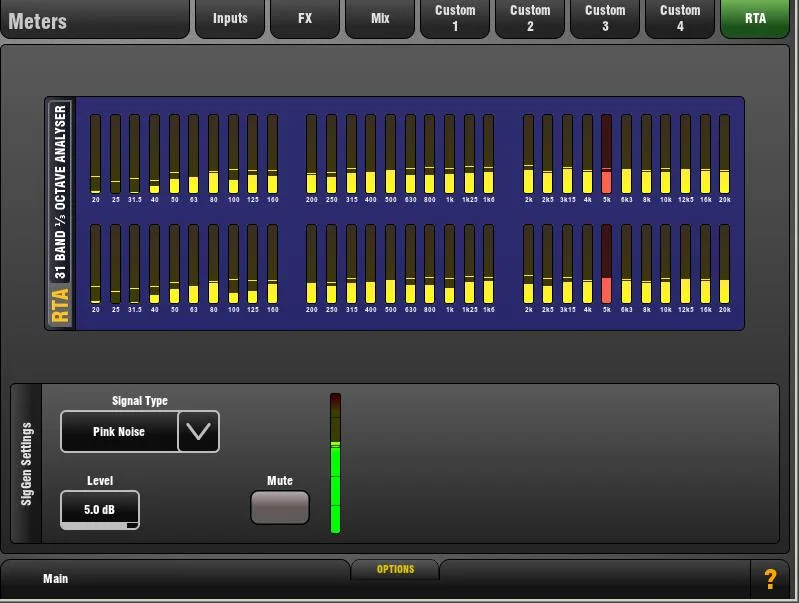This screenshot has height=603, width=799.
Task: Click the green SigGen level meter
Action: point(335,463)
